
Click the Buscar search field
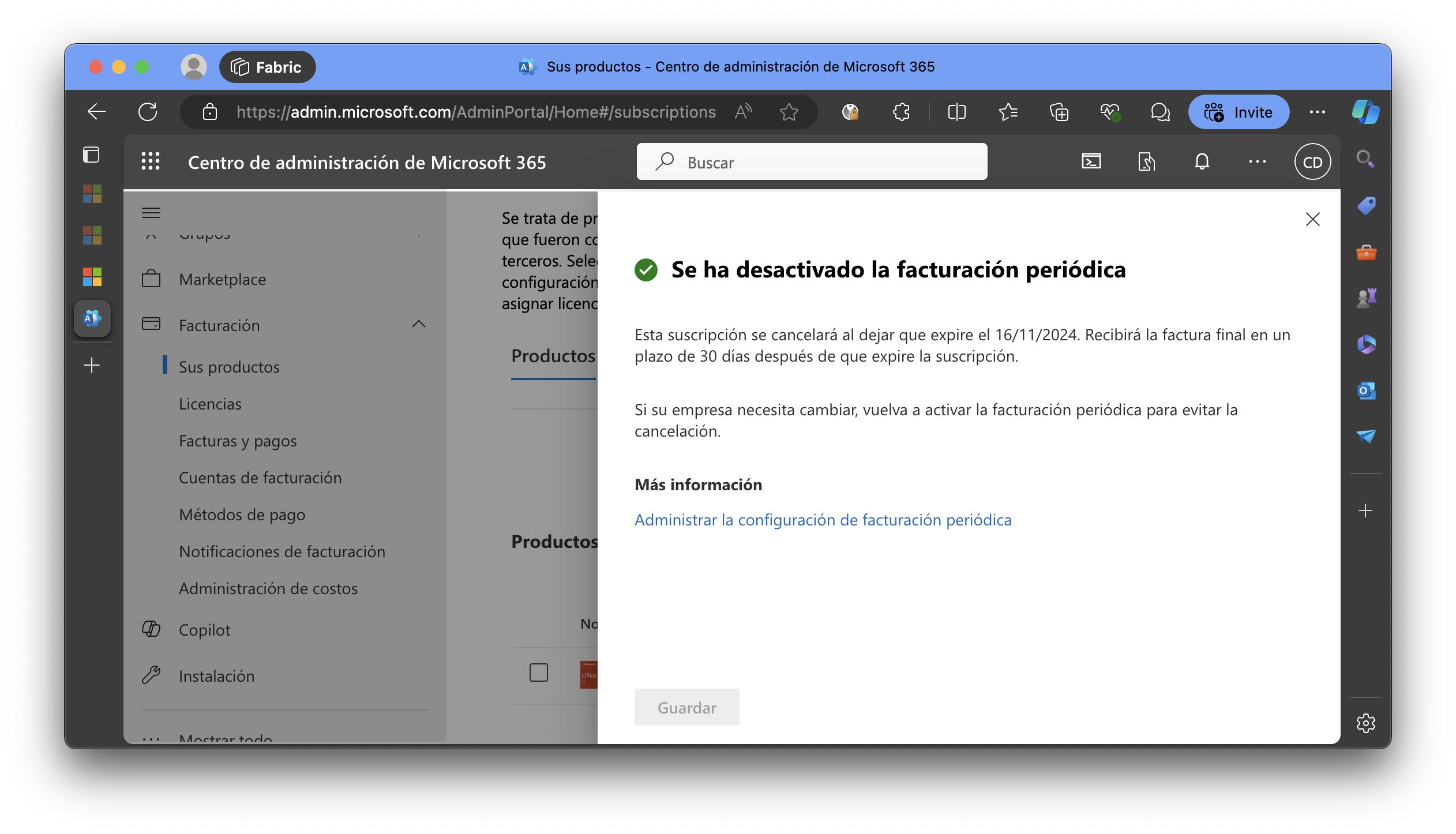[x=812, y=162]
